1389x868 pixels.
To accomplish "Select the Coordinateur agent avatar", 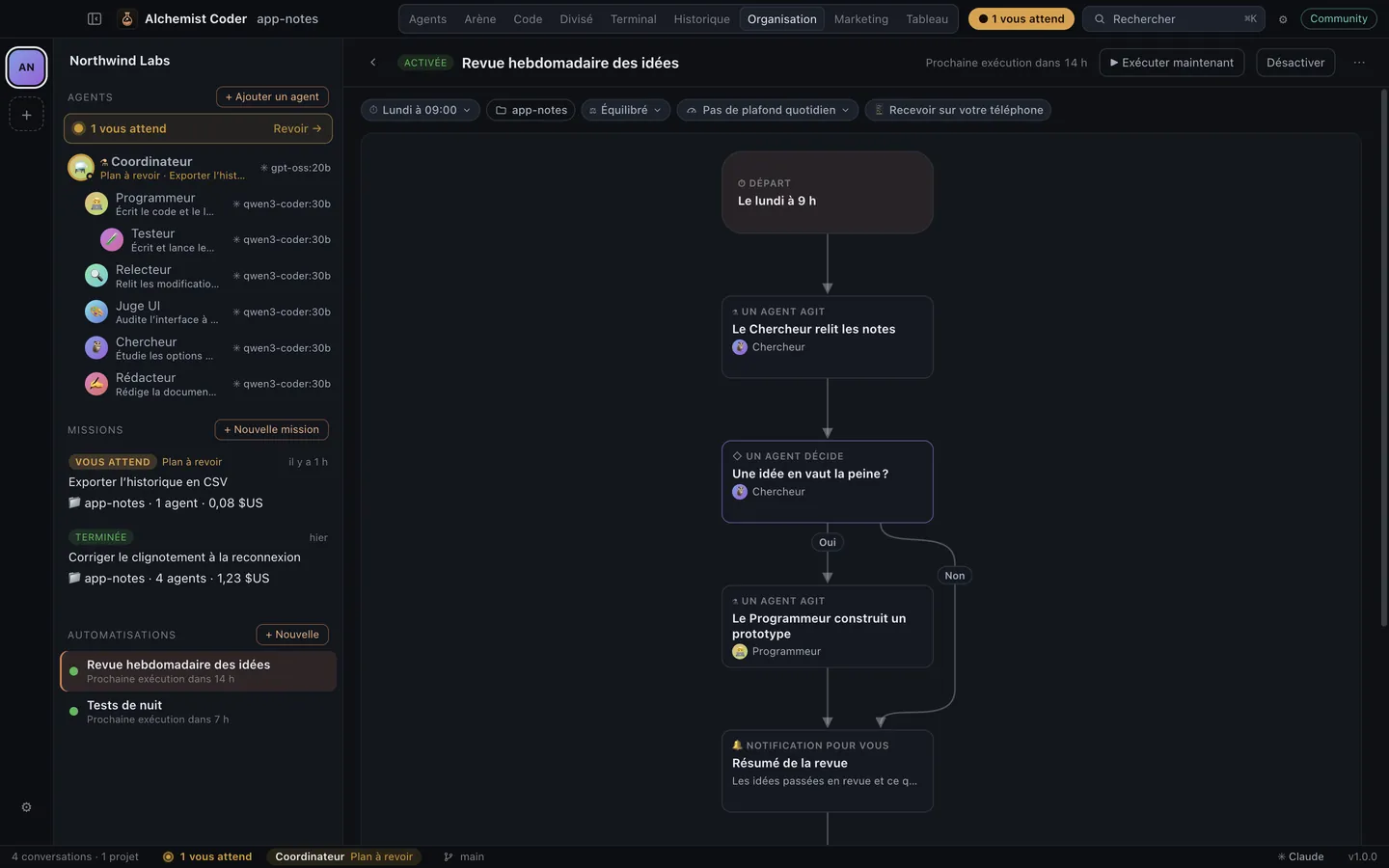I will [80, 168].
